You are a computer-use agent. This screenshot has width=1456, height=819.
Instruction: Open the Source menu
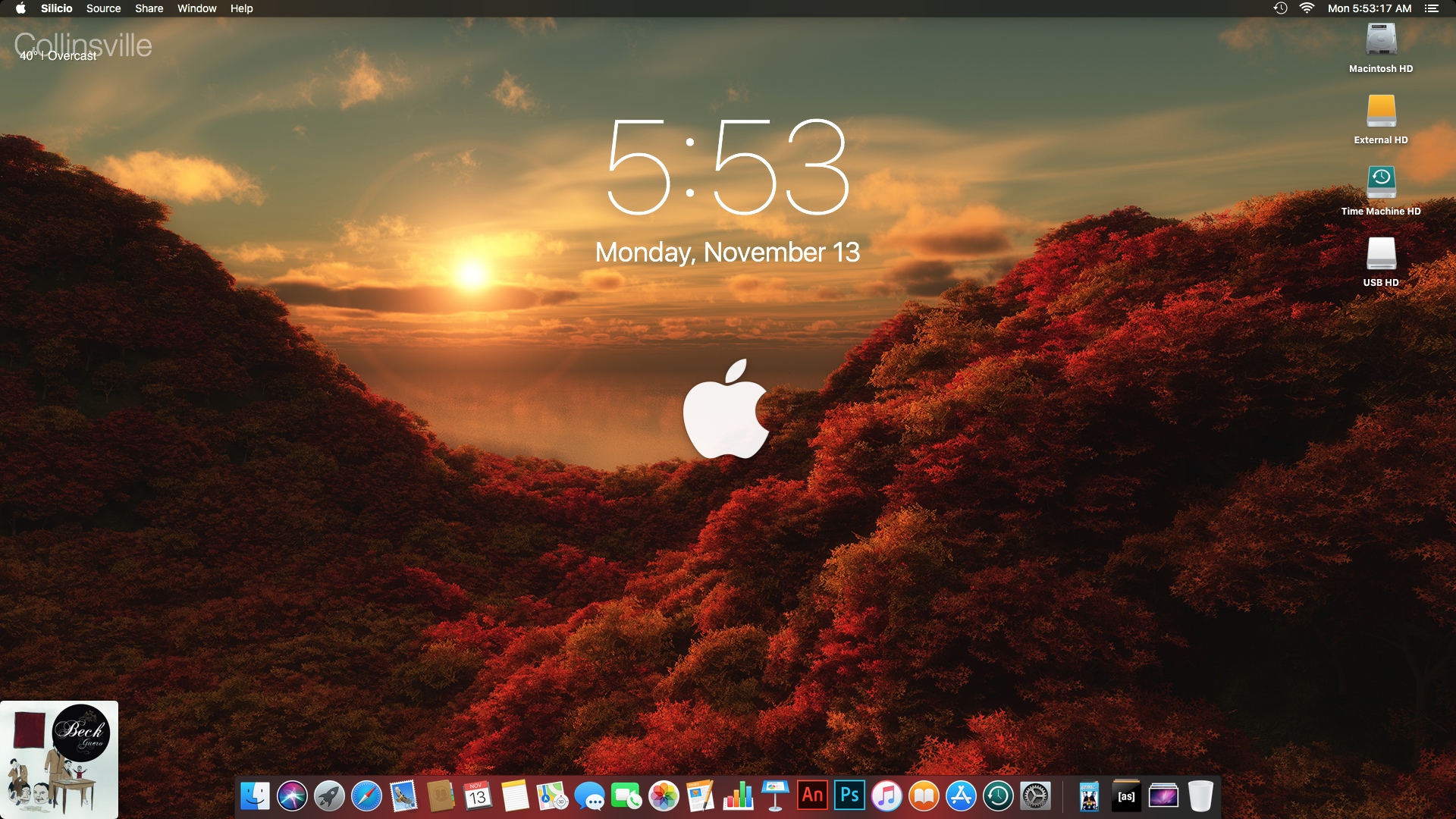(x=104, y=8)
